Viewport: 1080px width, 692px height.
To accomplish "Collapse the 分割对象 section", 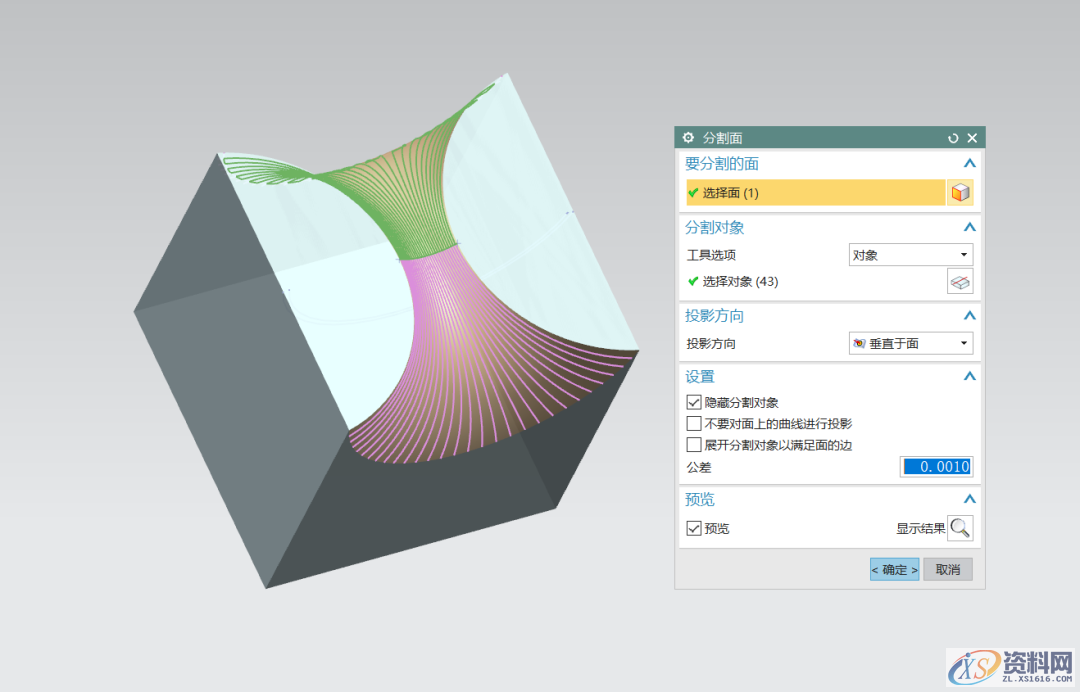I will (968, 228).
